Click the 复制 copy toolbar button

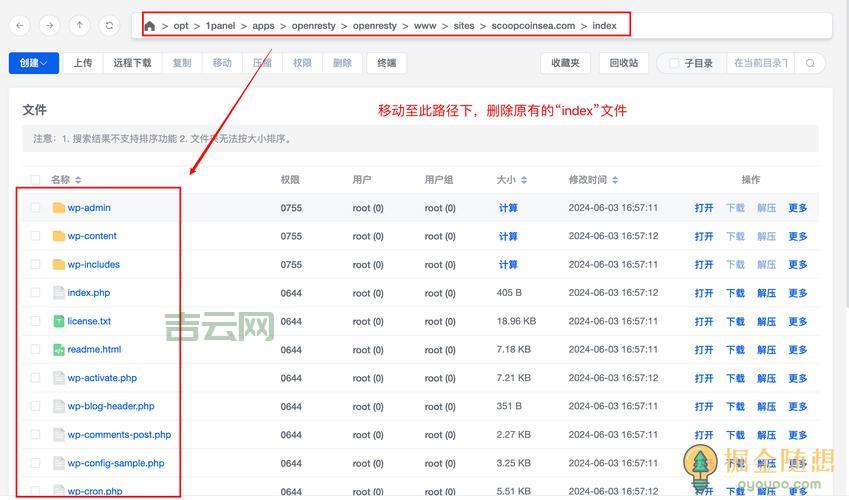(182, 63)
